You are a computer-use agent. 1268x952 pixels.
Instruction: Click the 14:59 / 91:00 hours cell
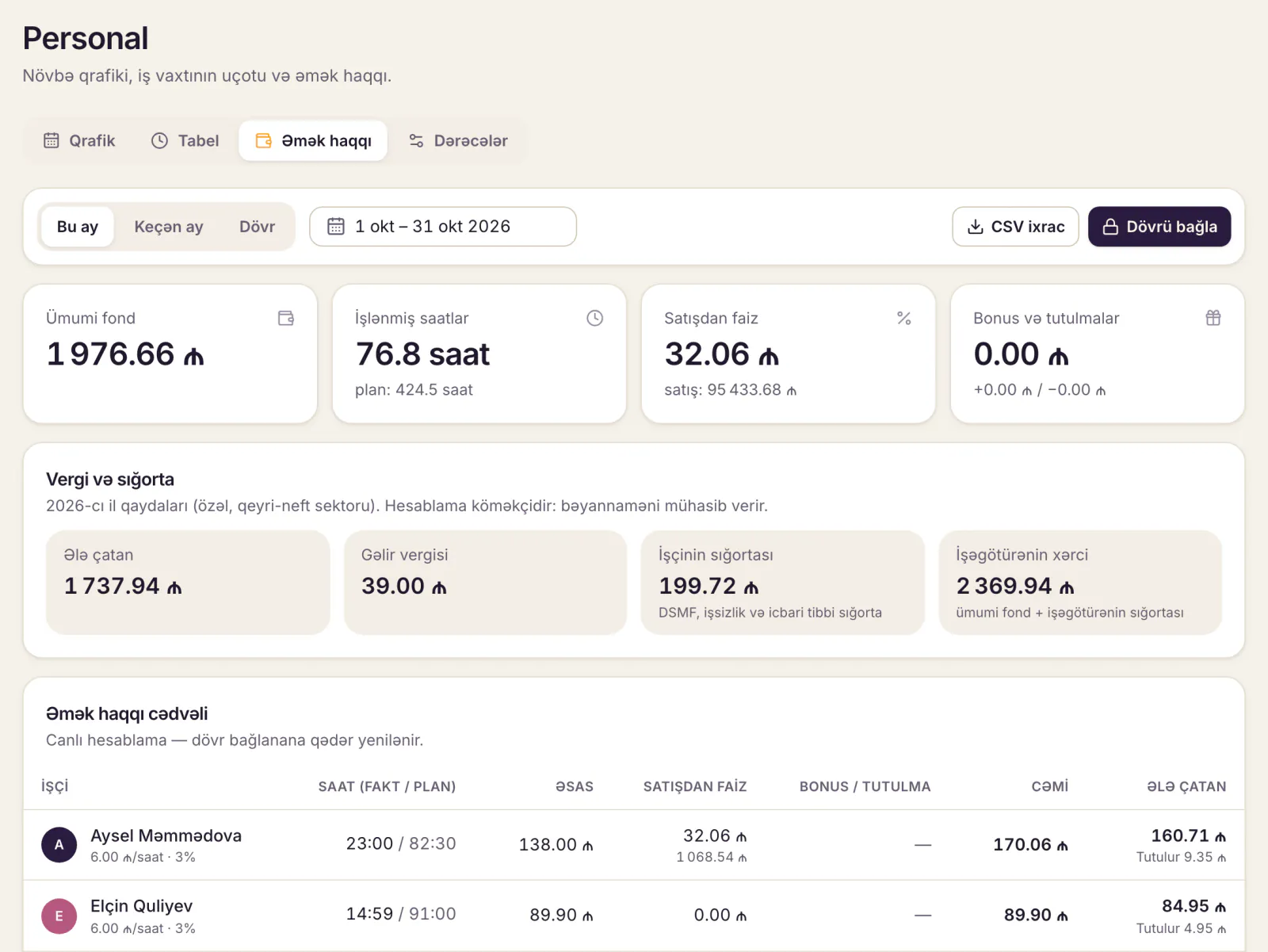401,914
